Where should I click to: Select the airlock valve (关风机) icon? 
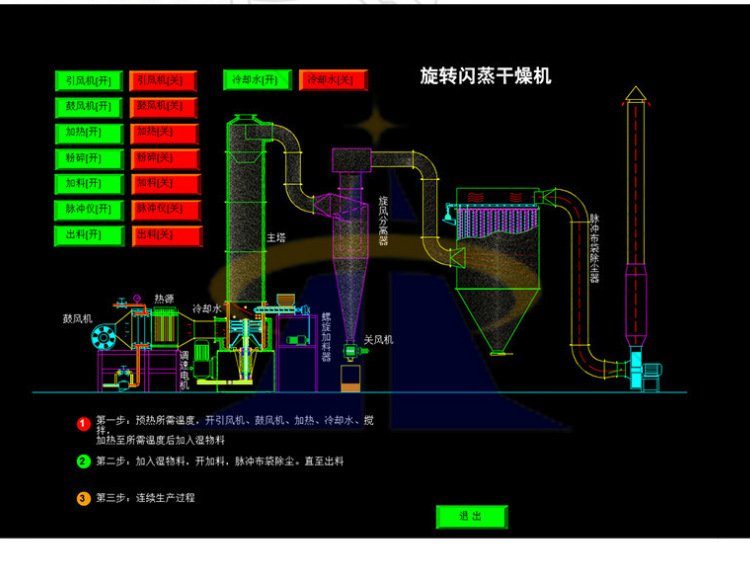[351, 352]
